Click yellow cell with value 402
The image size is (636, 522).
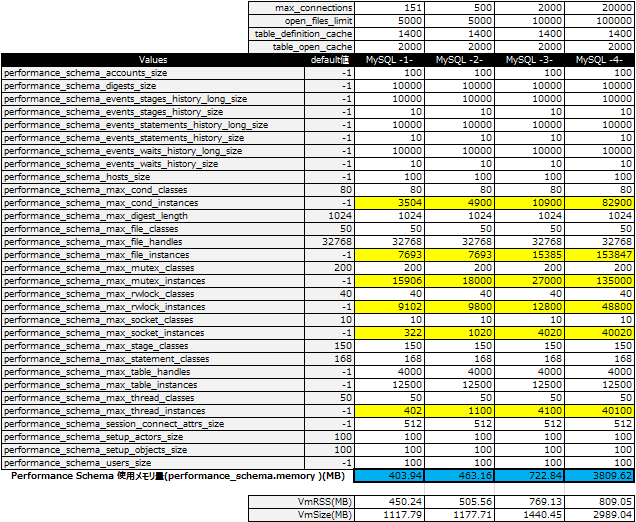(389, 410)
